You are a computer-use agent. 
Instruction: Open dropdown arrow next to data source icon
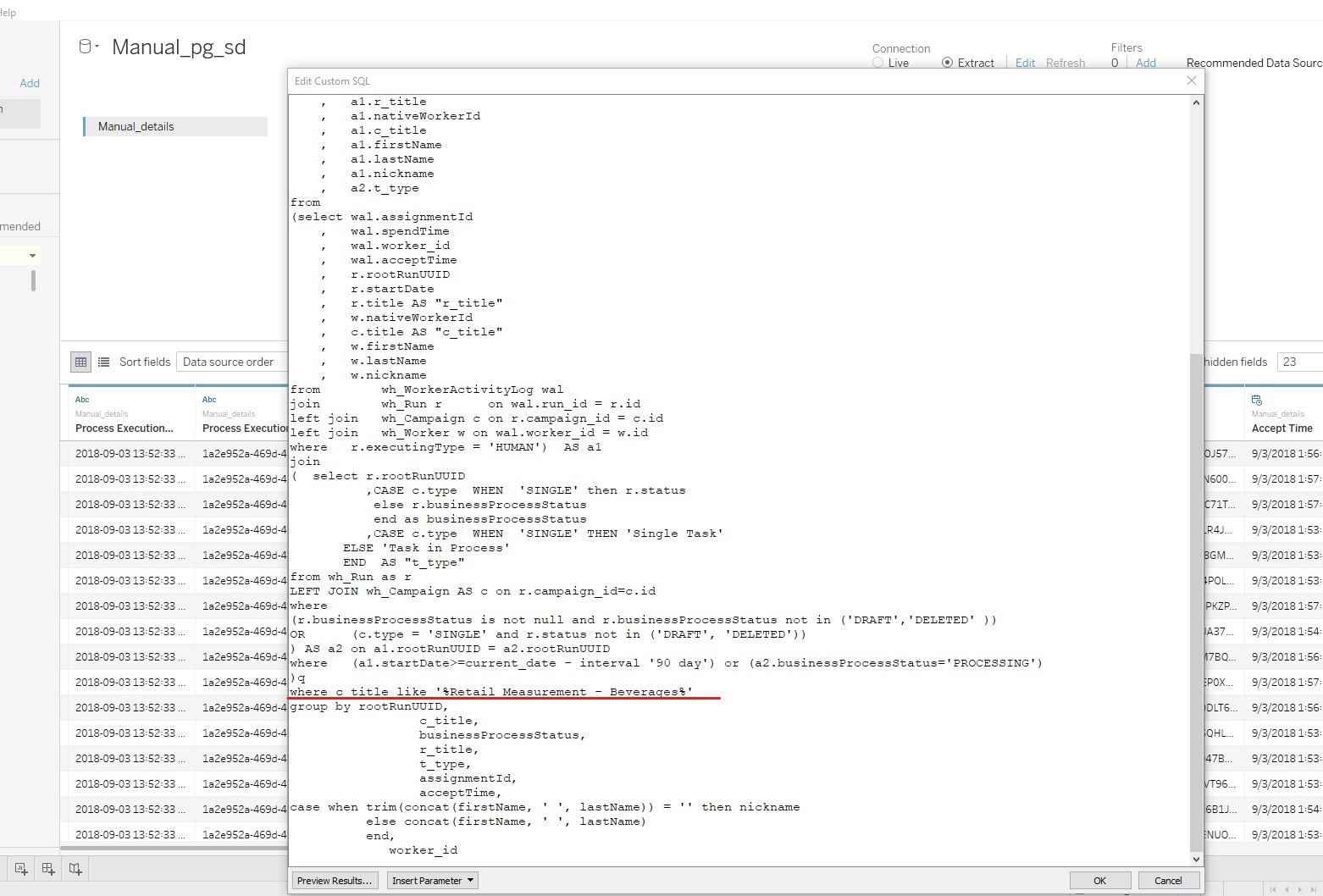point(97,47)
